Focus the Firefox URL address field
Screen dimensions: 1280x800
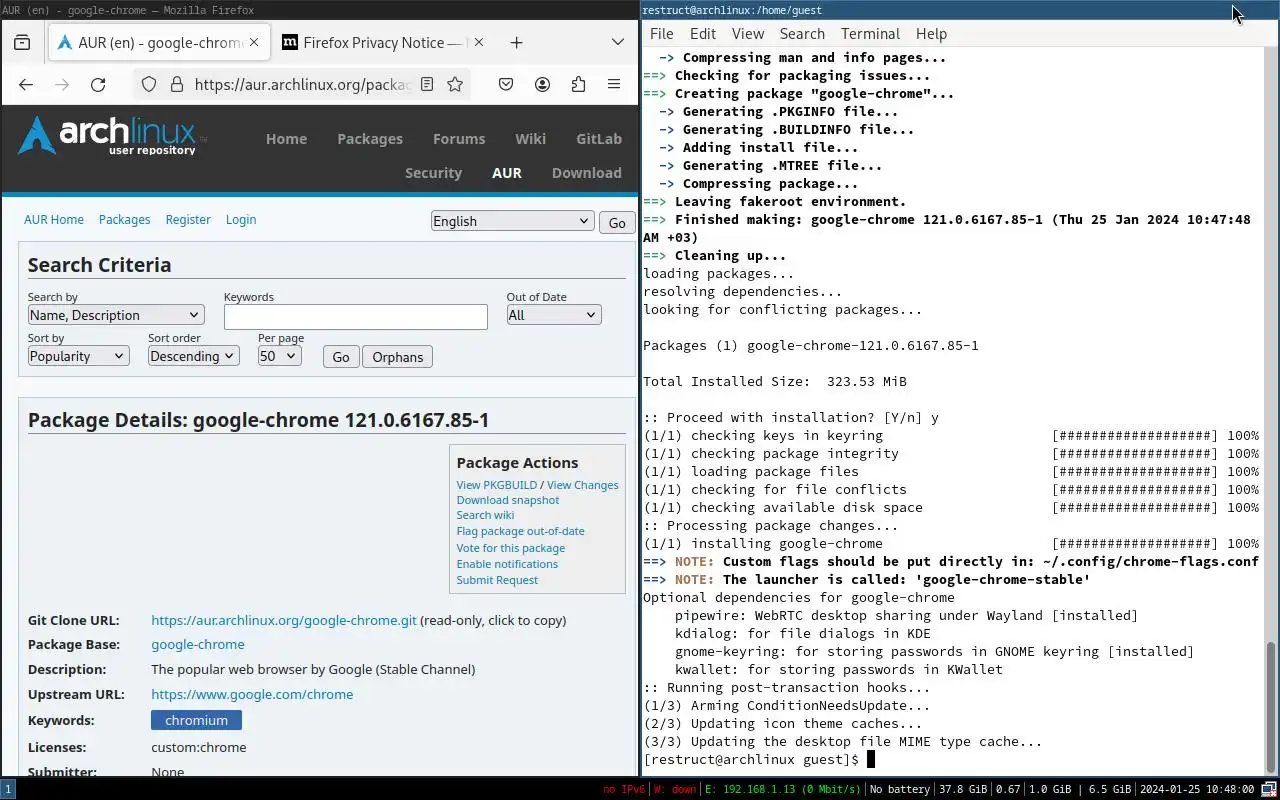pos(302,85)
